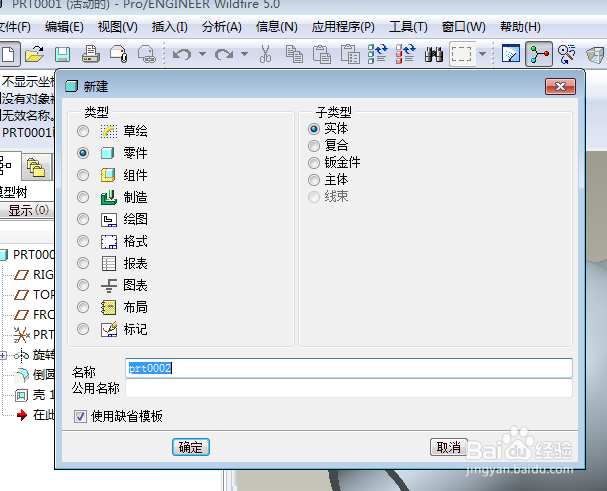The image size is (607, 491).
Task: Open the Applications menu
Action: point(343,27)
